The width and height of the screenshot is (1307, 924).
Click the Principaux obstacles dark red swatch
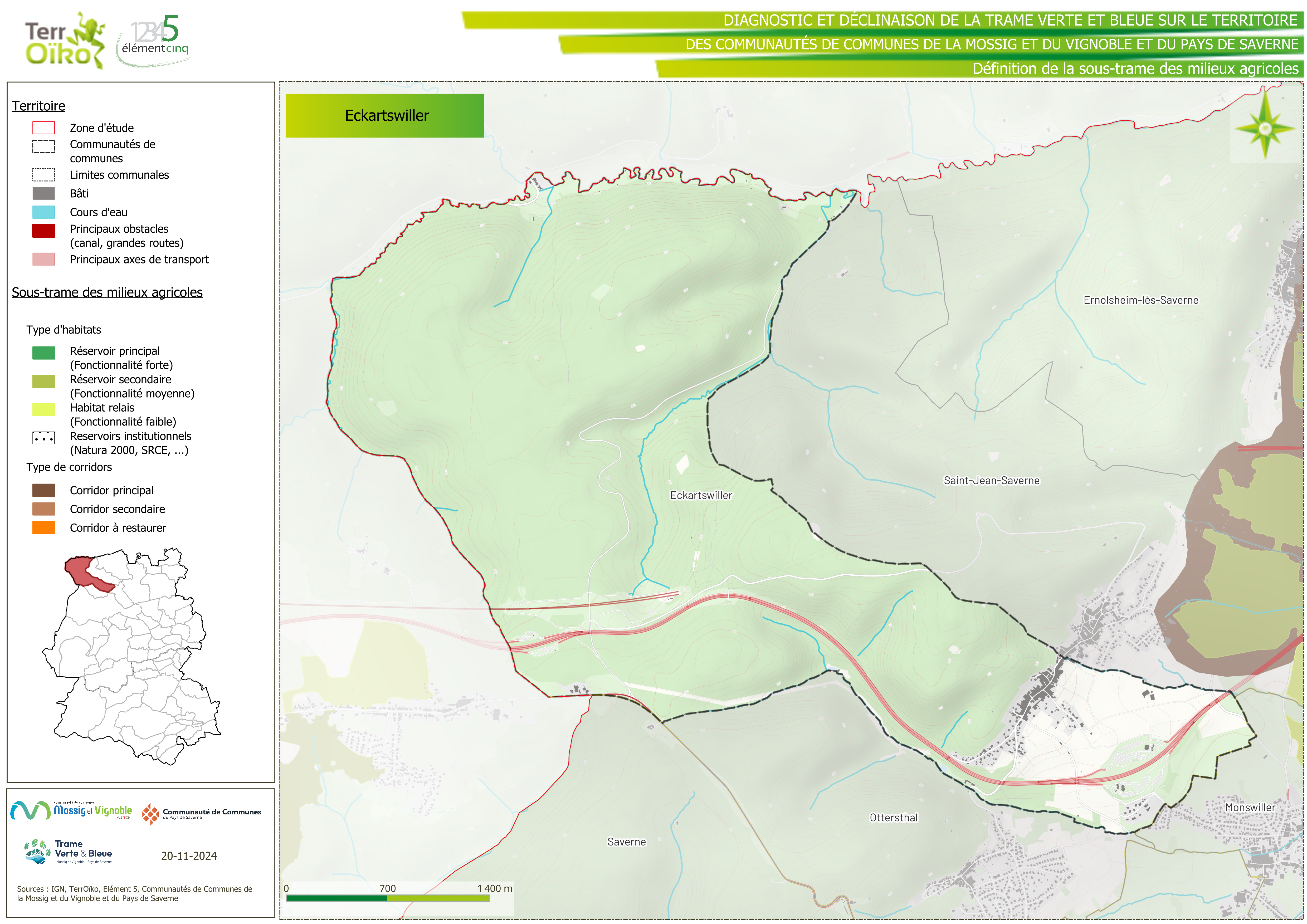coord(43,231)
